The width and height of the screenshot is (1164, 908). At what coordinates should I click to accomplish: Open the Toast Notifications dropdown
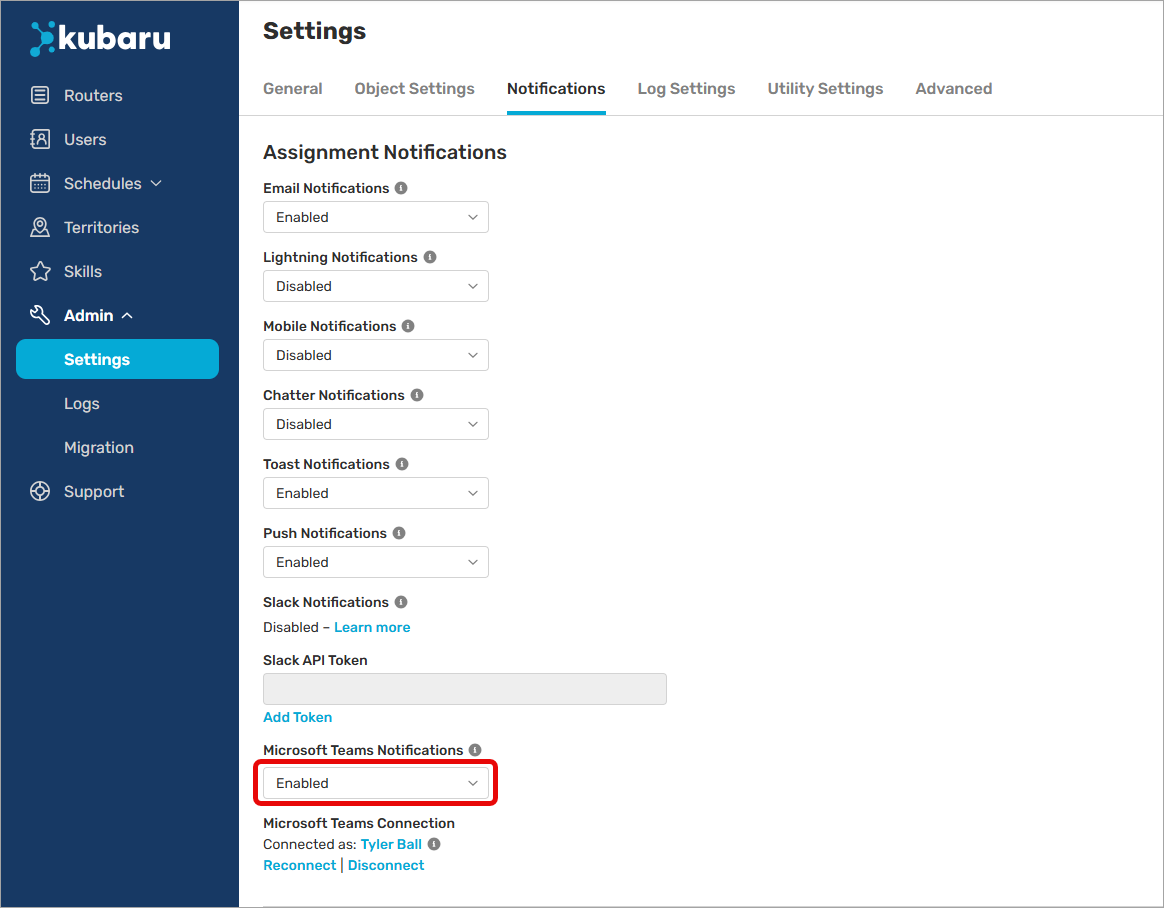coord(375,493)
